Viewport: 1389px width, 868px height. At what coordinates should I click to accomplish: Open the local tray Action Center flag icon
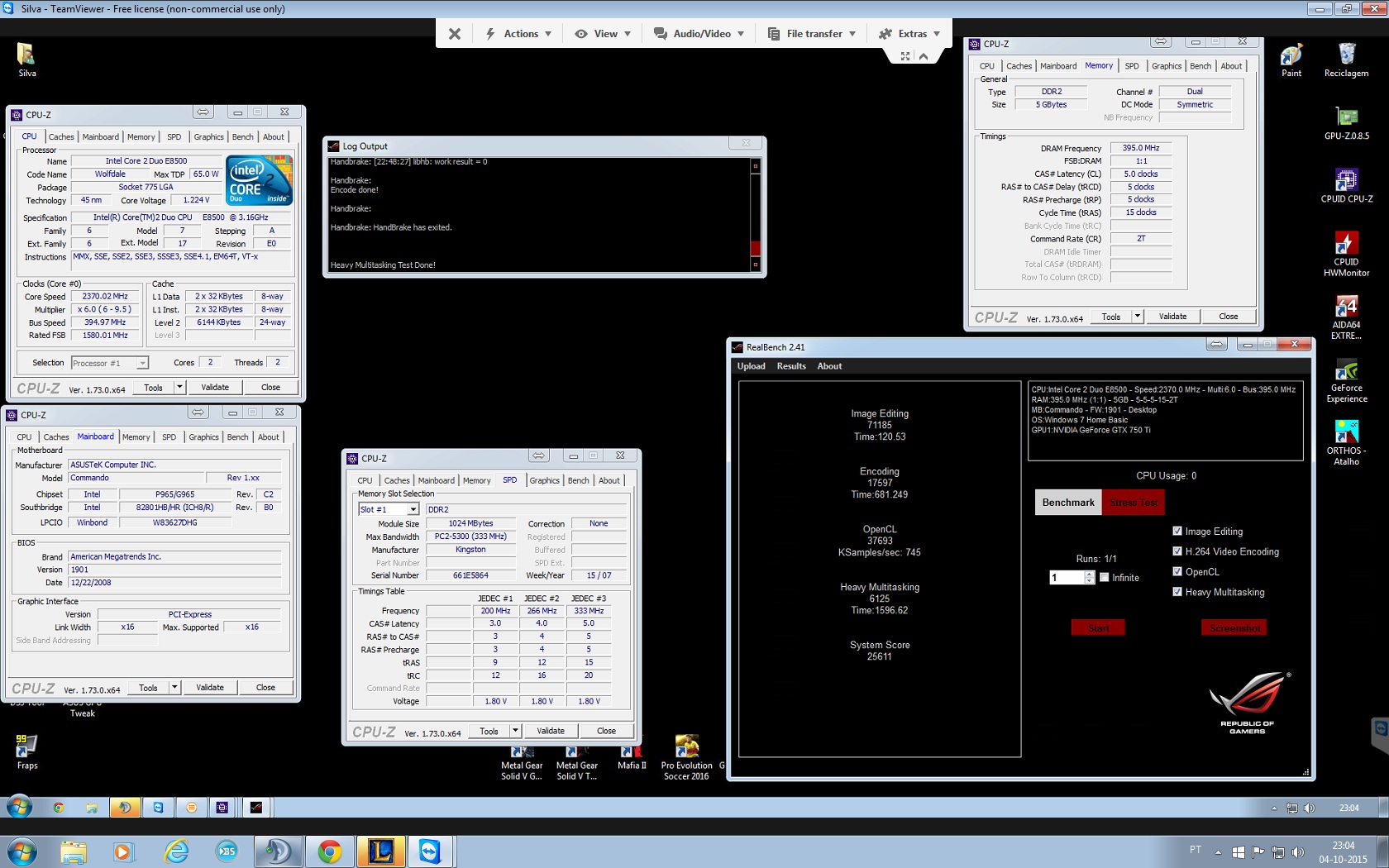tap(1258, 851)
